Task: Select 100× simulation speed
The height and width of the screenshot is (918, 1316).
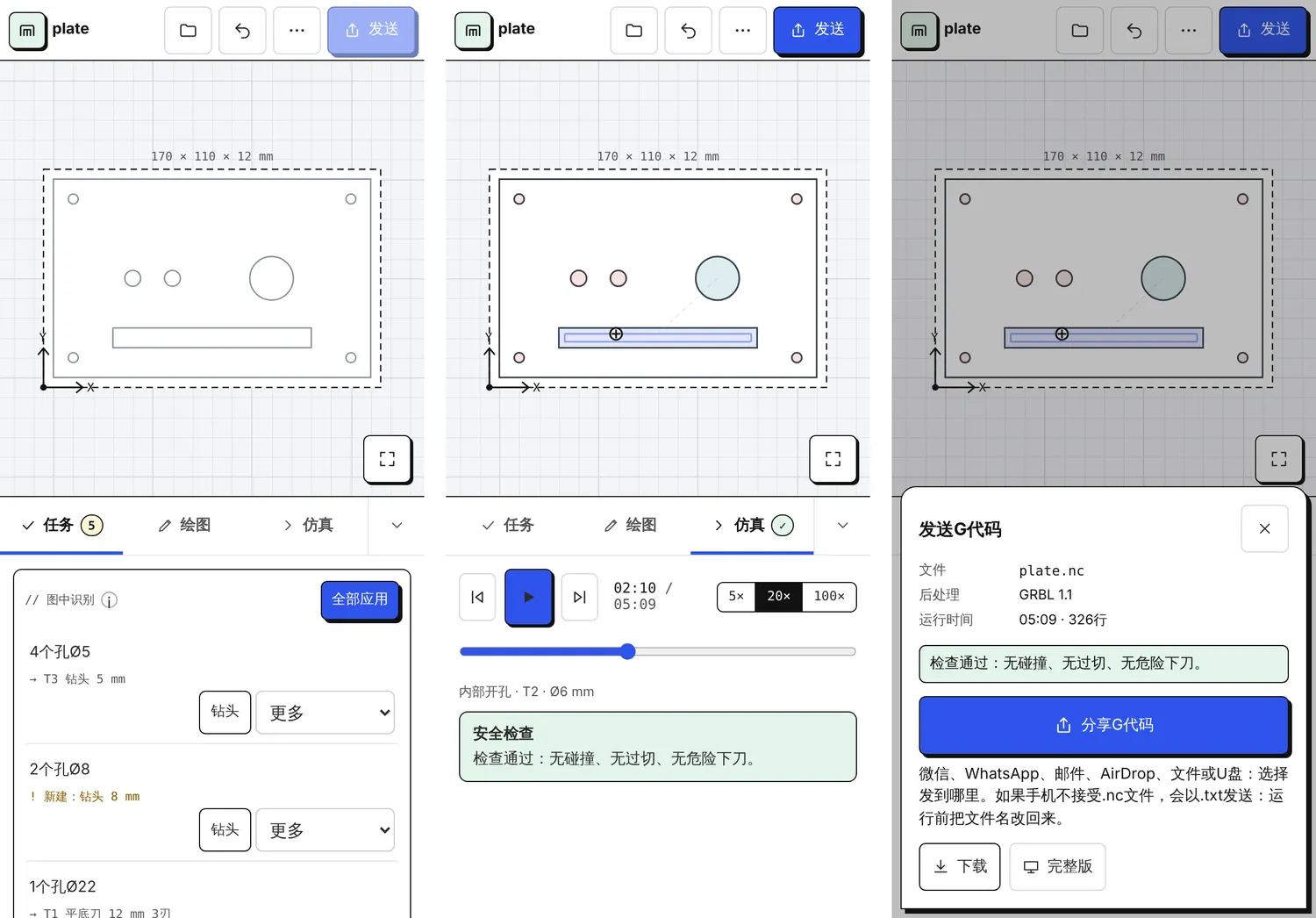Action: tap(829, 597)
